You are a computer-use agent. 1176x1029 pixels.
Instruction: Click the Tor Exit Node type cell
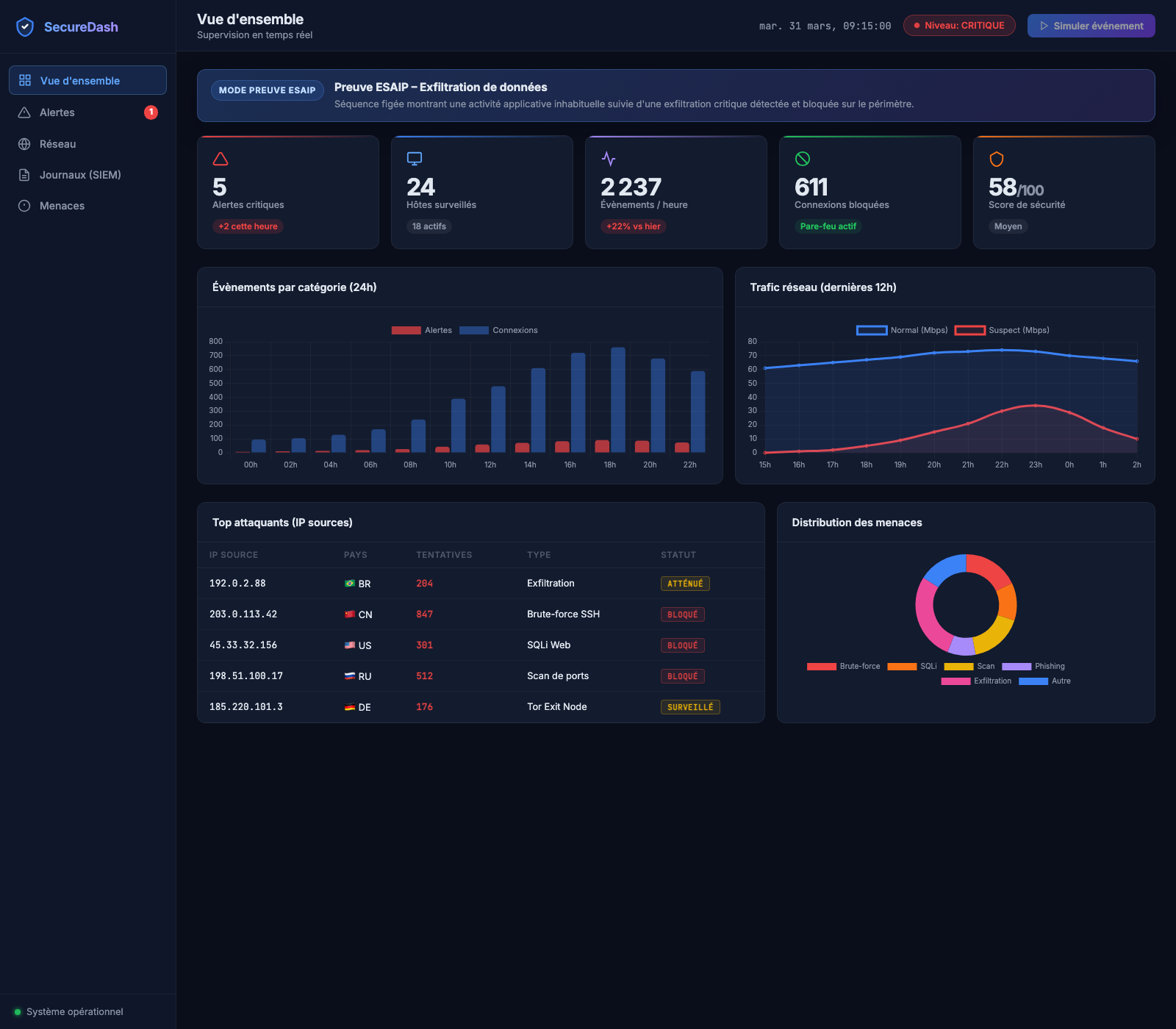point(556,707)
